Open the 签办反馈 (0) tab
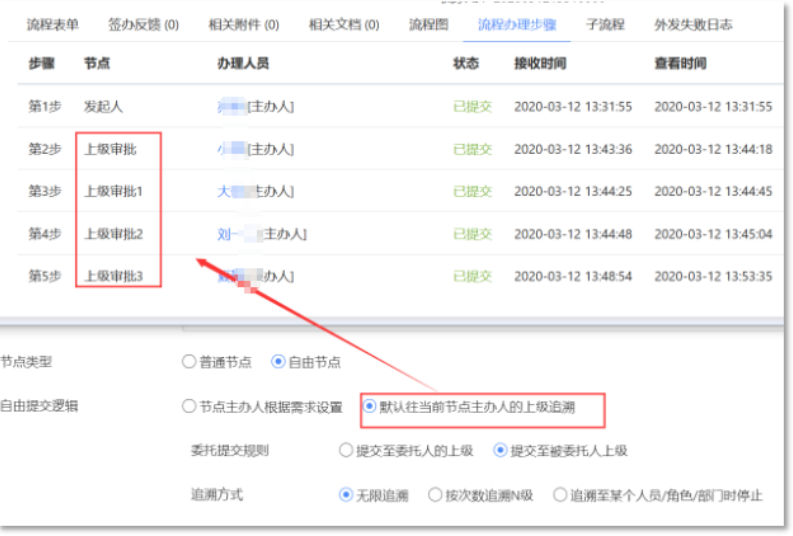The width and height of the screenshot is (793, 536). click(x=144, y=25)
